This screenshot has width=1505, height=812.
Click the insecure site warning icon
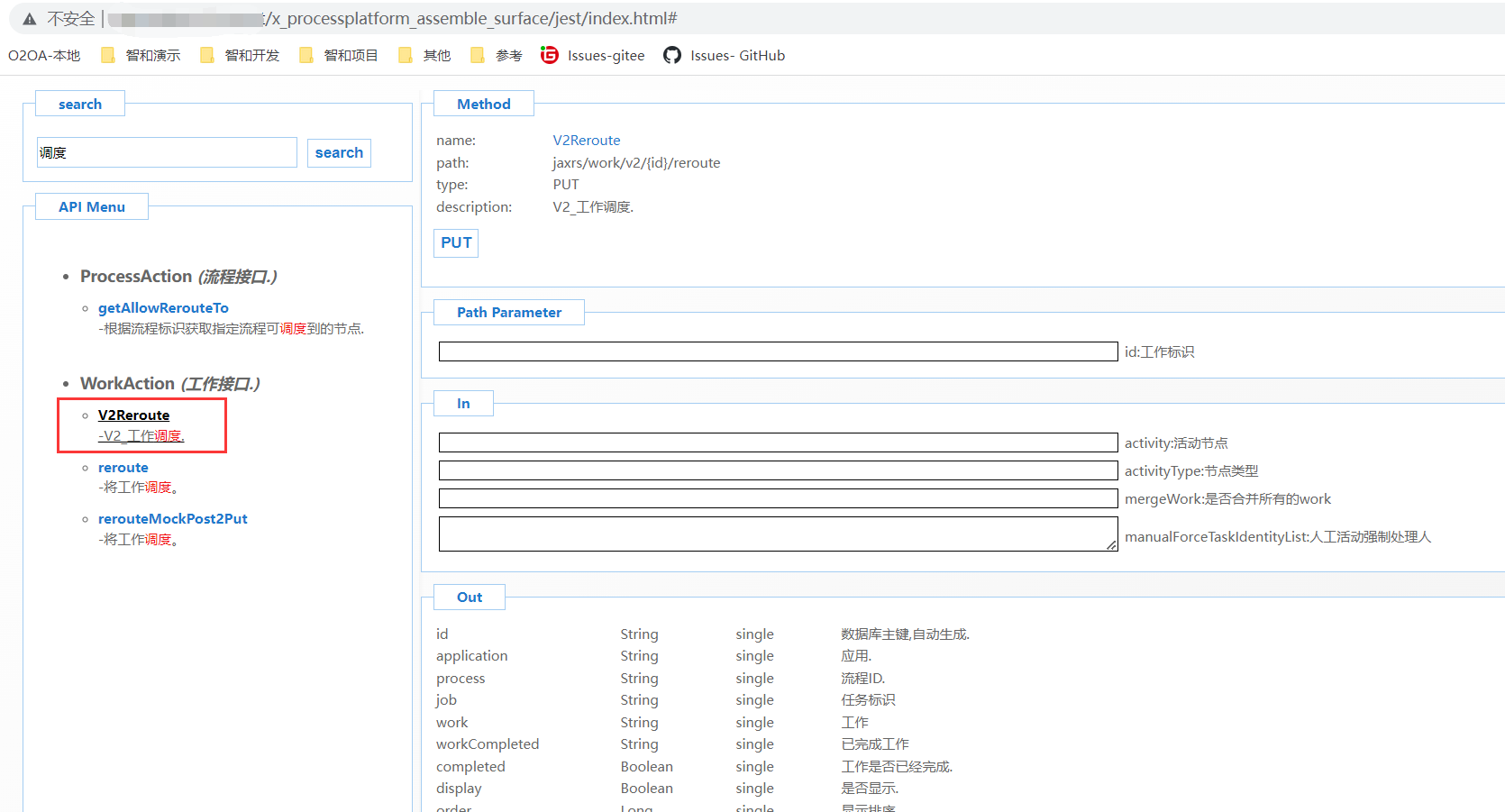(x=30, y=19)
